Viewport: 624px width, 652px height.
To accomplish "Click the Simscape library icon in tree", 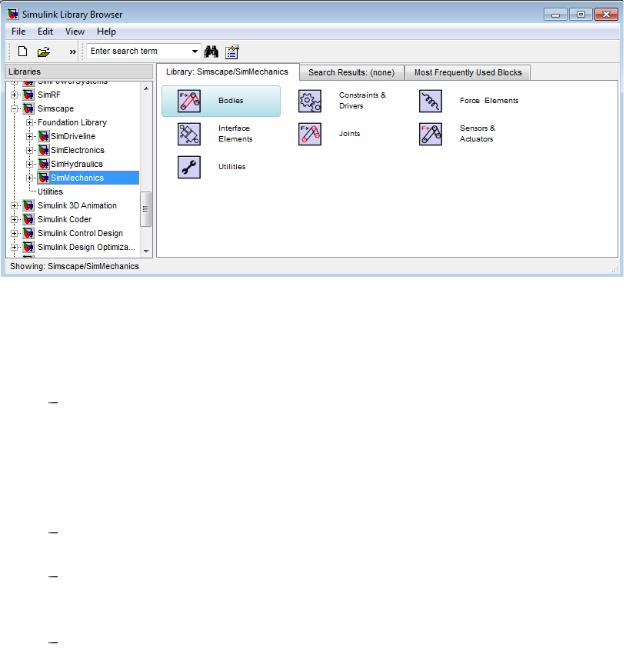I will [x=28, y=109].
